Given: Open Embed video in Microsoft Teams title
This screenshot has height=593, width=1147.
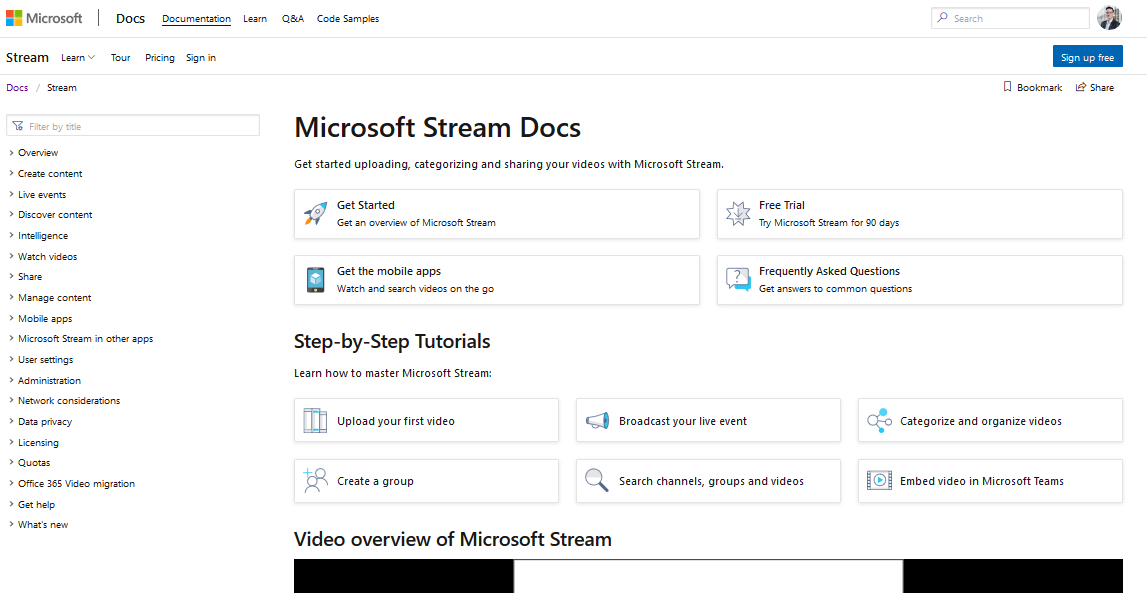Looking at the screenshot, I should tap(982, 481).
